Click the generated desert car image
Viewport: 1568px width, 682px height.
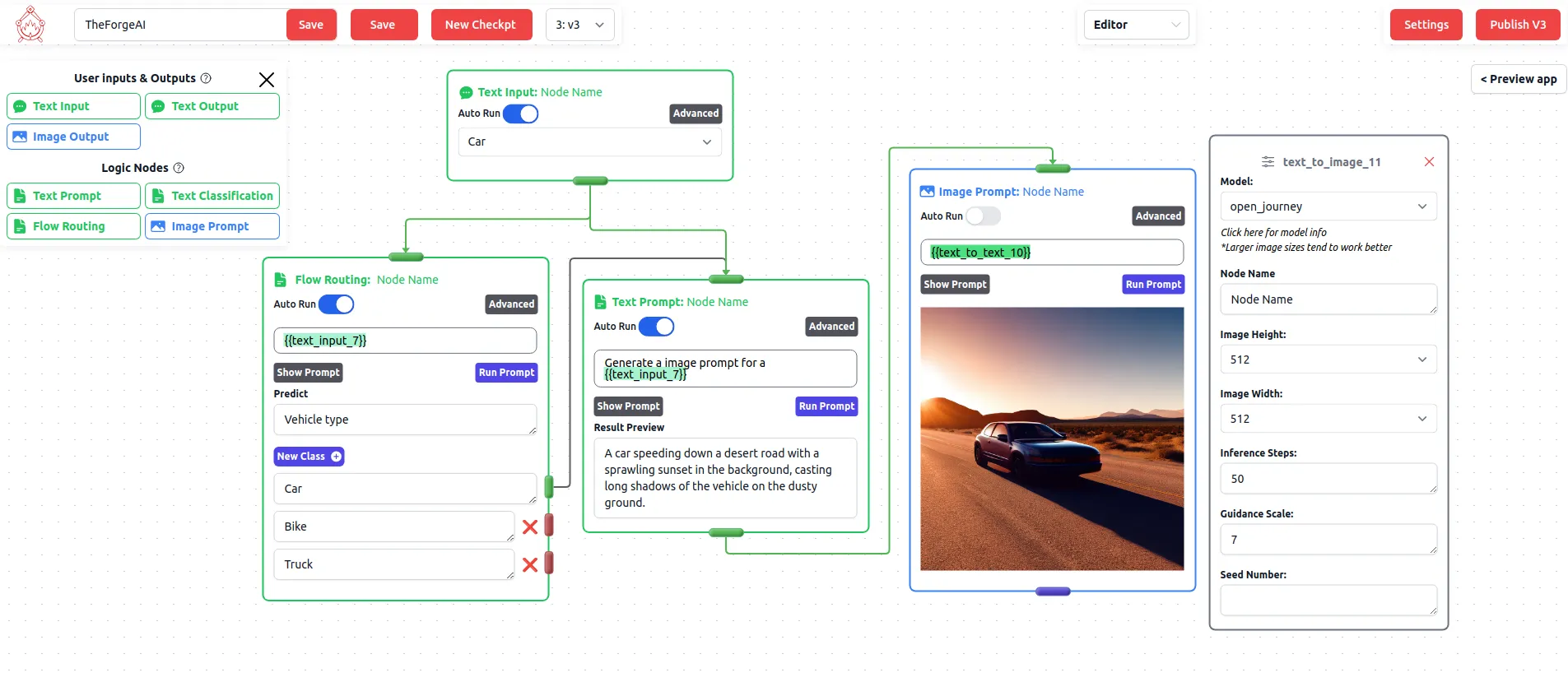pyautogui.click(x=1052, y=438)
